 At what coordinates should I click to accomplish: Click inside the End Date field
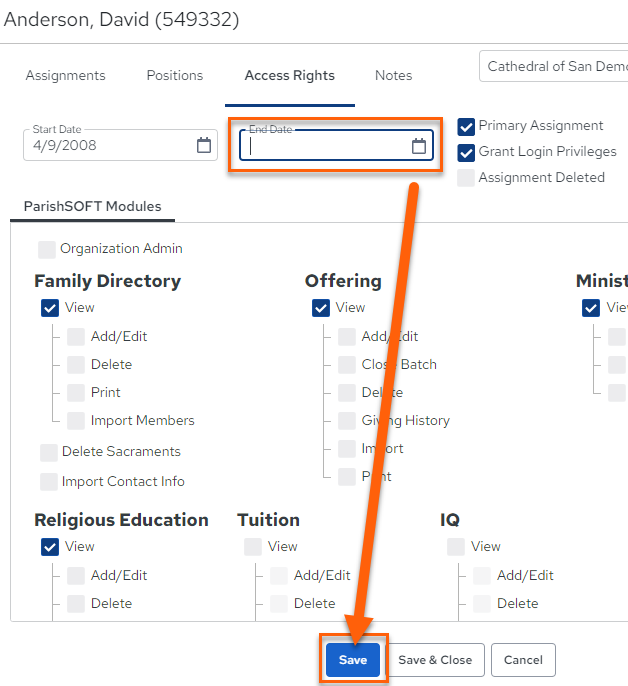(x=326, y=145)
